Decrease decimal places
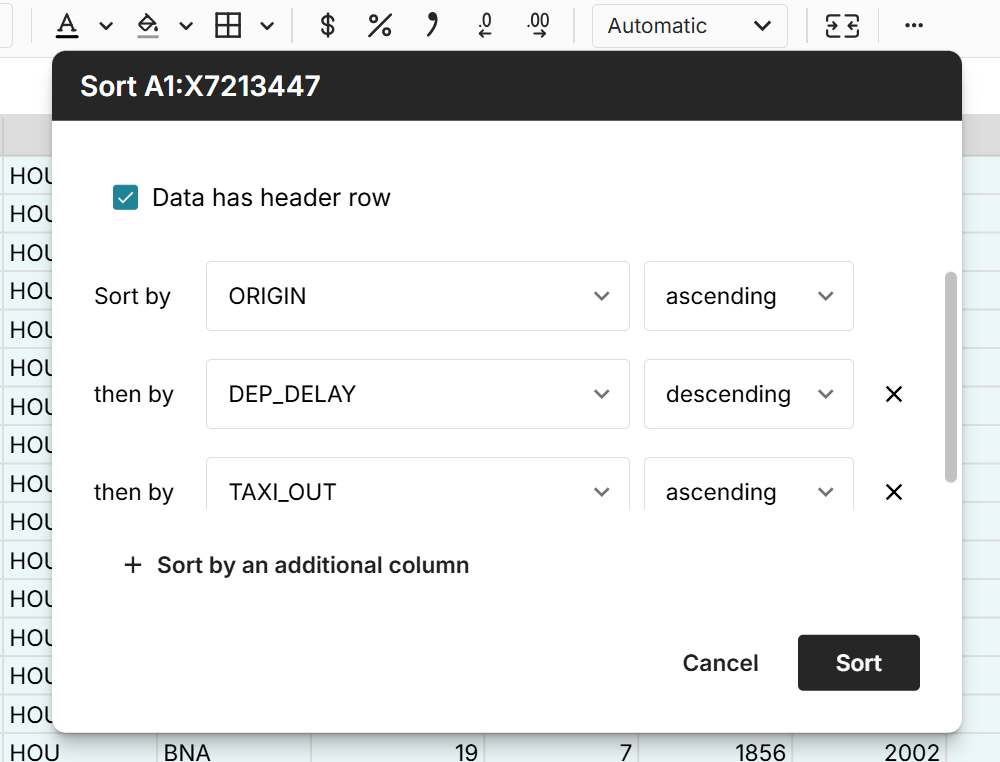The width and height of the screenshot is (1000, 762). click(485, 26)
